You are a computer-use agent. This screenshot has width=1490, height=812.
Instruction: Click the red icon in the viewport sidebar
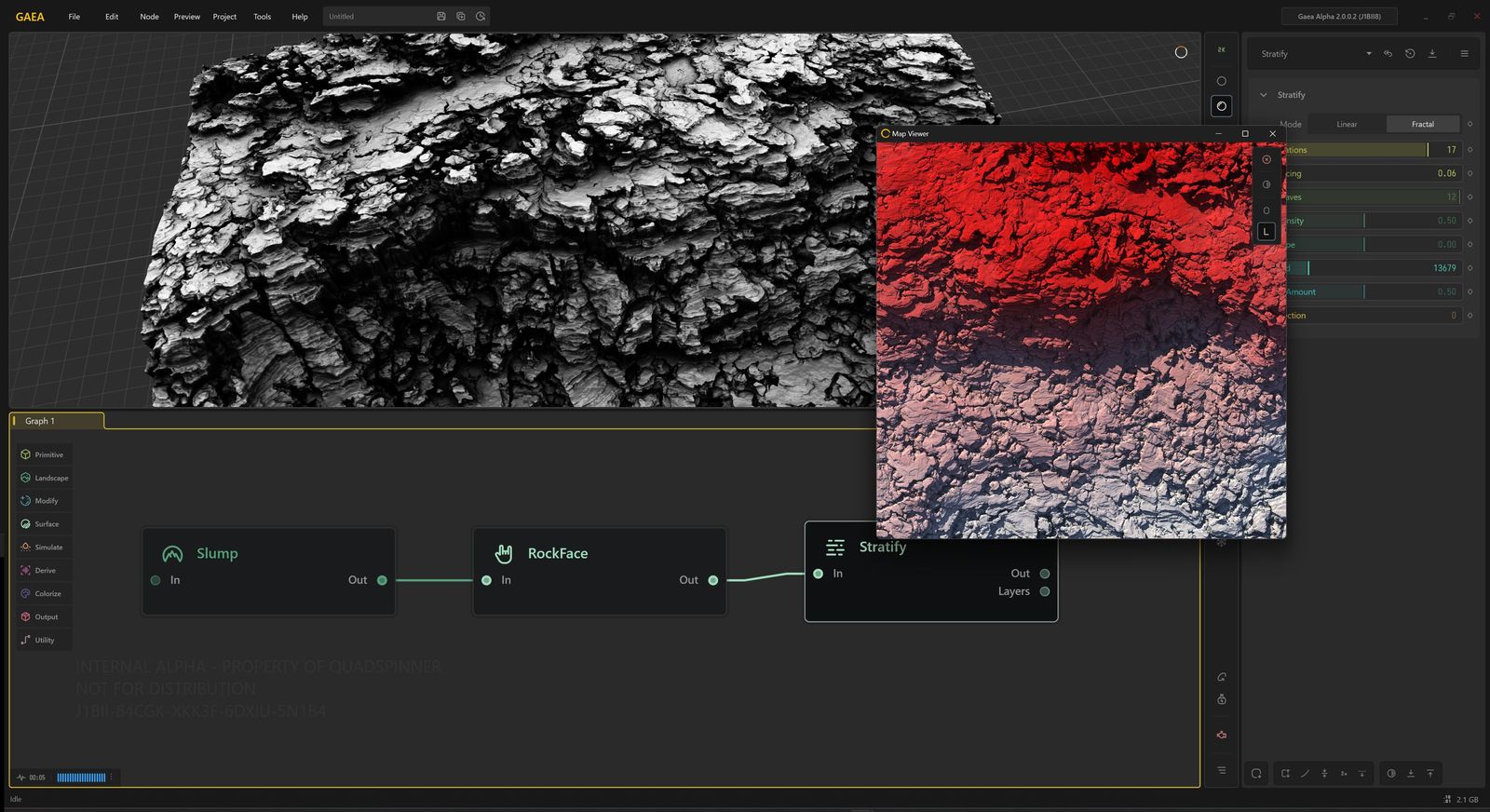coord(1222,735)
